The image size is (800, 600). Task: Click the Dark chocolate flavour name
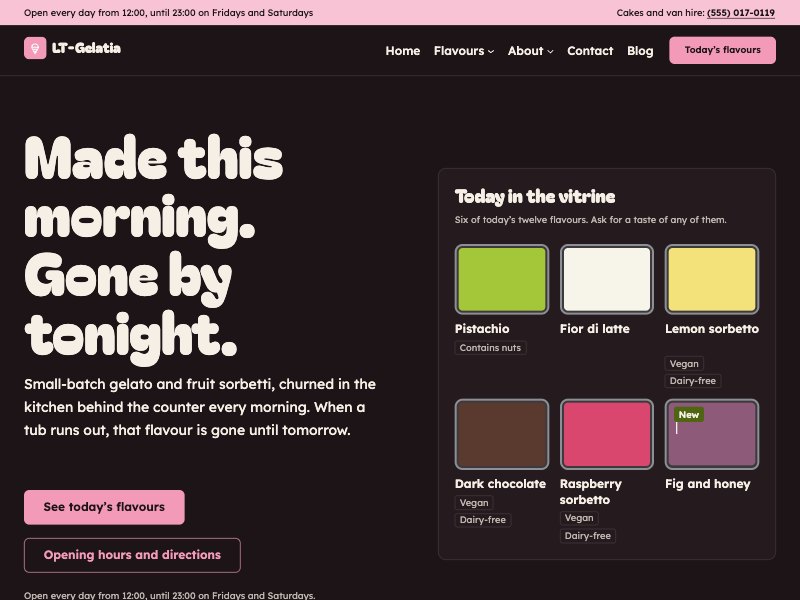coord(501,484)
